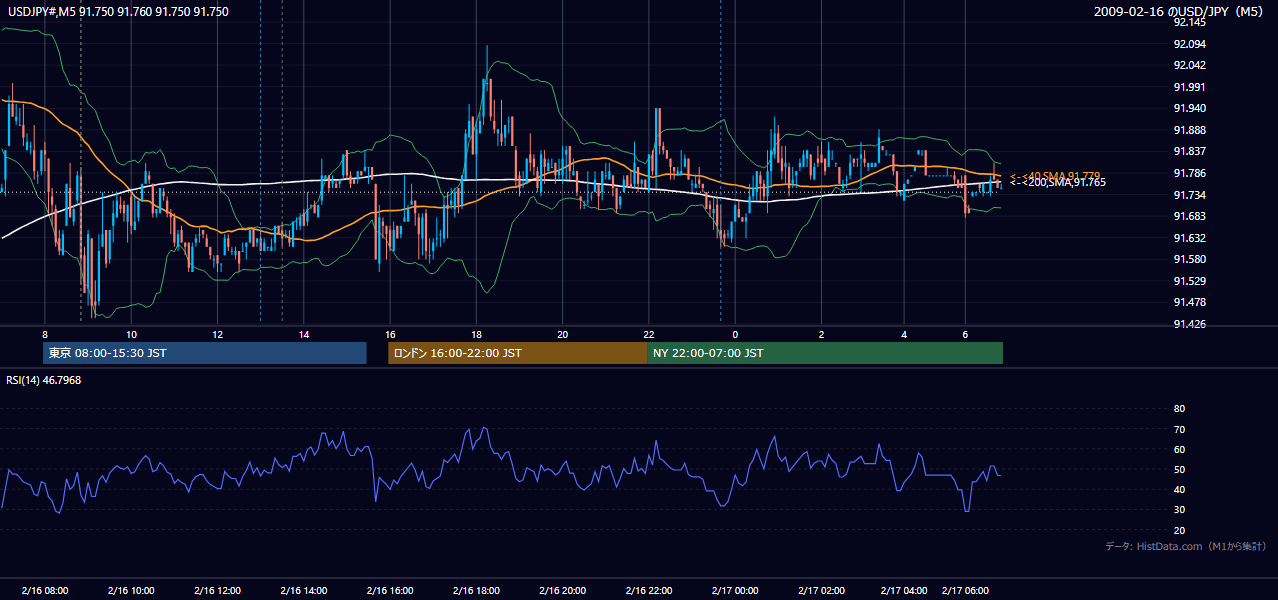Click price axis value 91.632
1278x600 pixels.
(x=1190, y=238)
